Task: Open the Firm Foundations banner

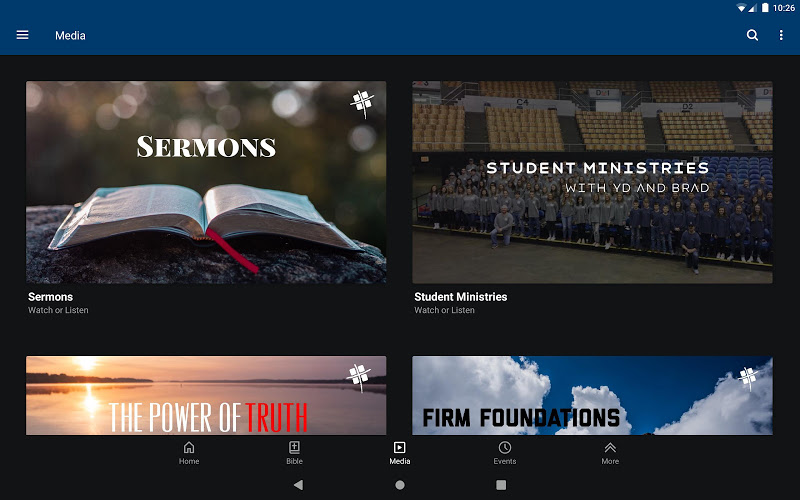Action: click(x=592, y=395)
